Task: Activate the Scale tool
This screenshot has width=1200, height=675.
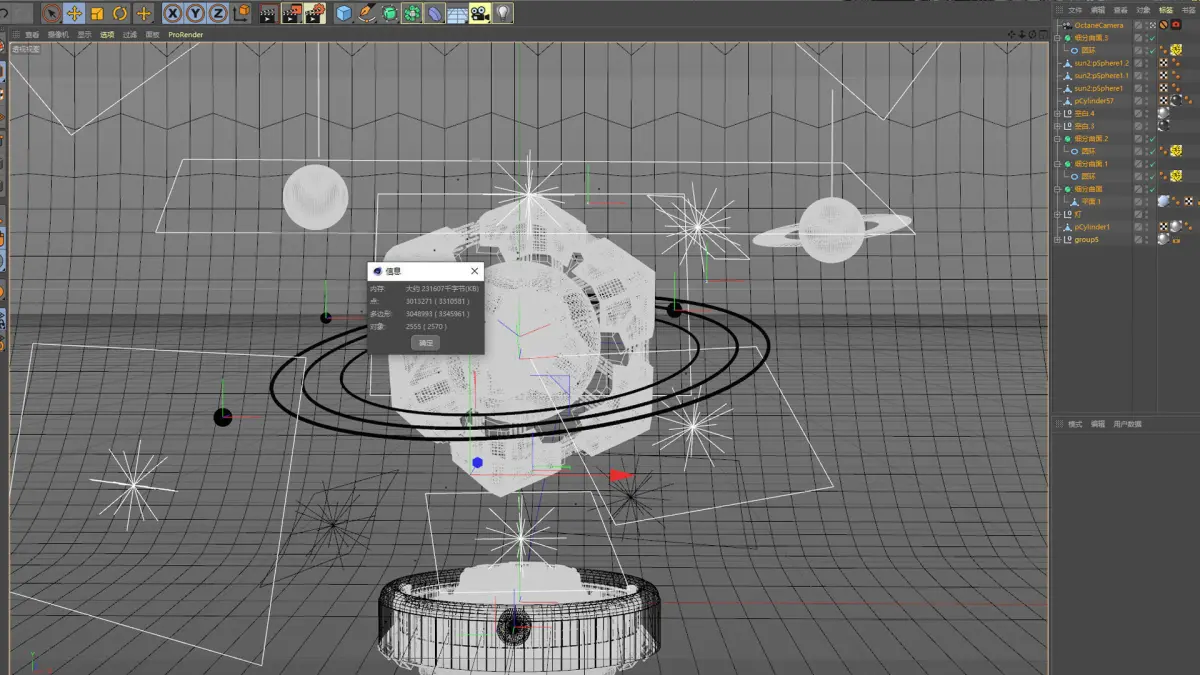Action: pos(97,13)
